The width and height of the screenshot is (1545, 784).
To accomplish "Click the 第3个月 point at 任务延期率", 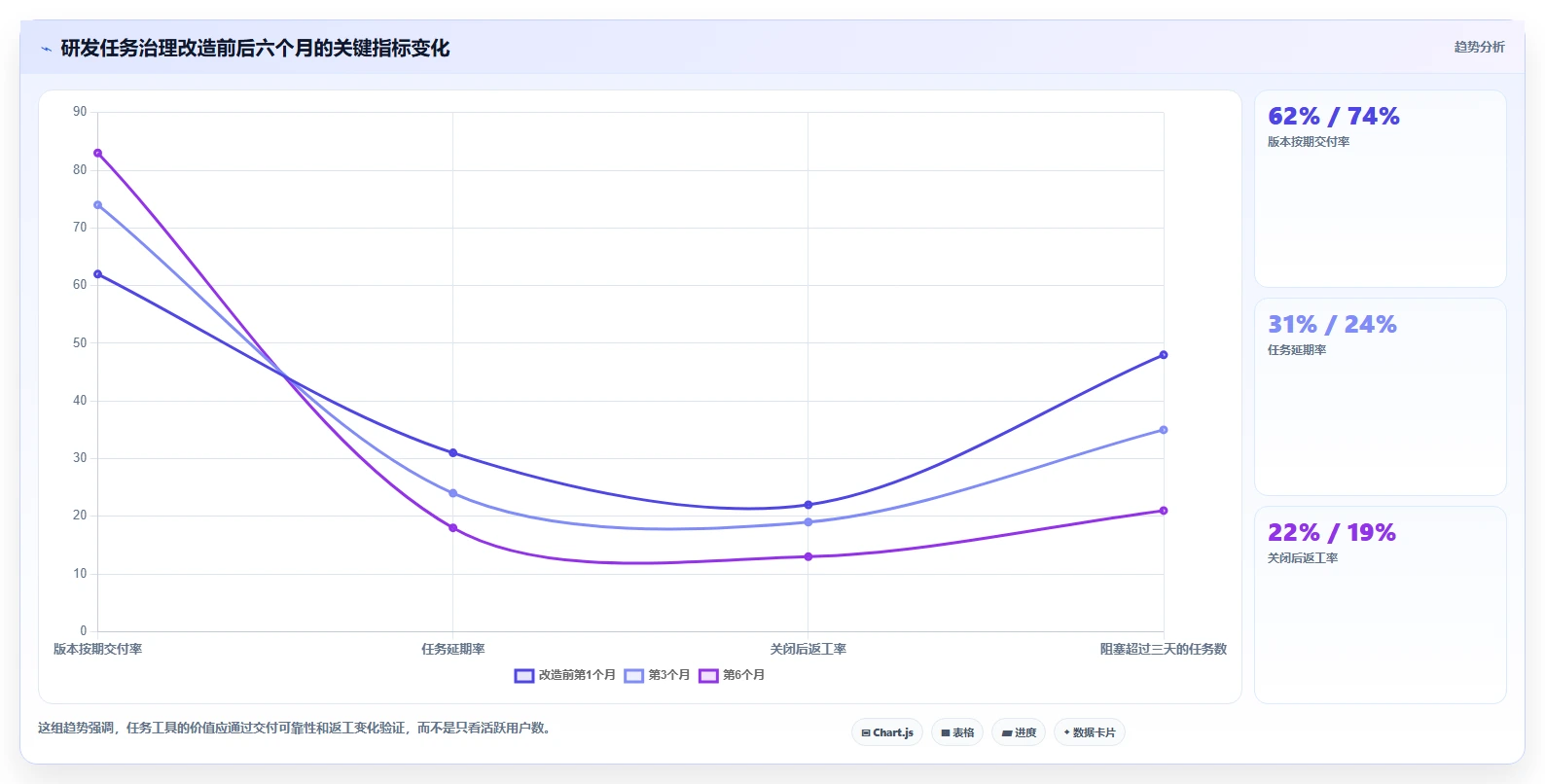I will point(452,493).
